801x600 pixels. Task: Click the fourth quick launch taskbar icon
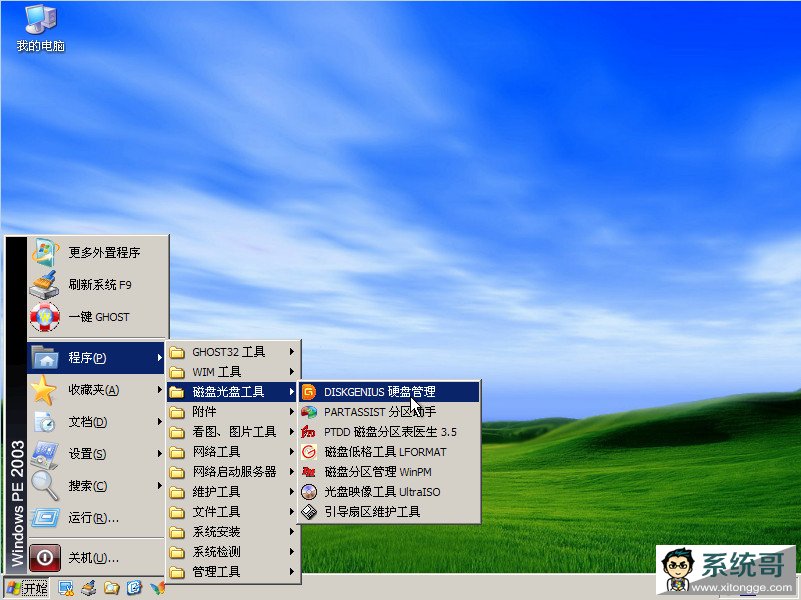(x=134, y=588)
